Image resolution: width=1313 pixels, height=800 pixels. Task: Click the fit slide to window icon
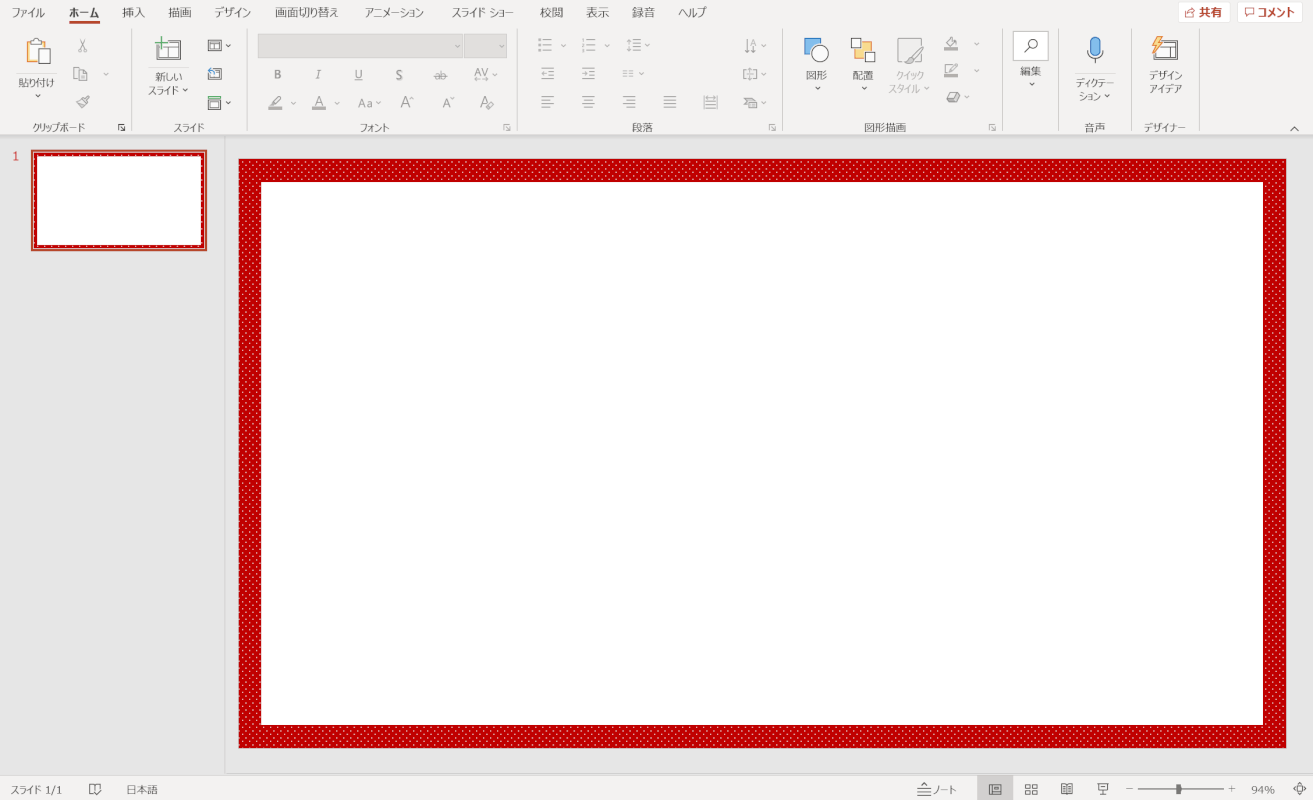(1299, 789)
